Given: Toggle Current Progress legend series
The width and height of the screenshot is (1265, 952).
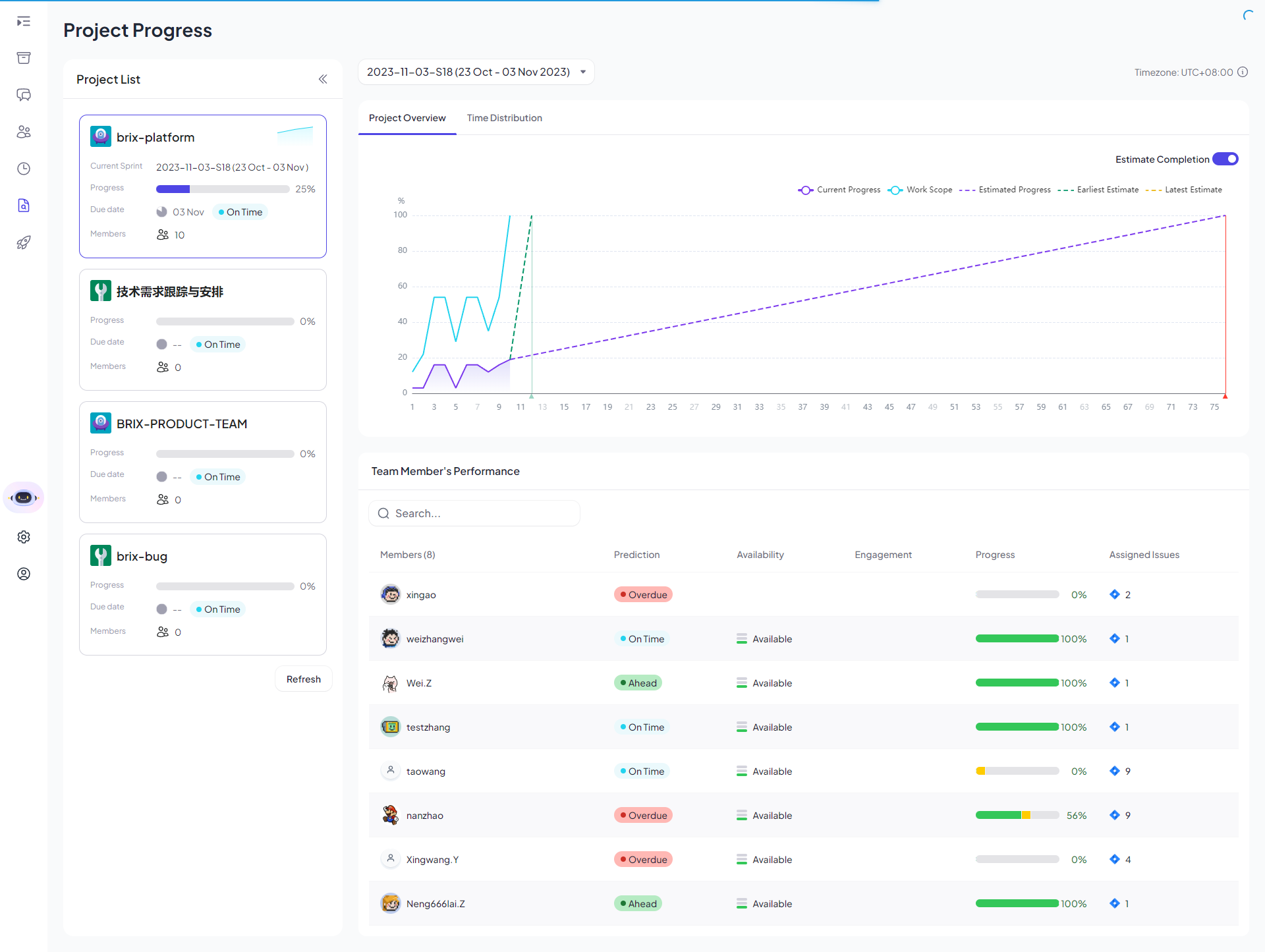Looking at the screenshot, I should 839,190.
